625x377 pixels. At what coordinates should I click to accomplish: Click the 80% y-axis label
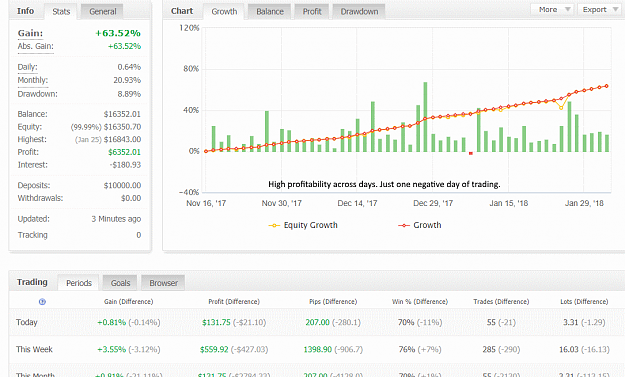tap(191, 69)
